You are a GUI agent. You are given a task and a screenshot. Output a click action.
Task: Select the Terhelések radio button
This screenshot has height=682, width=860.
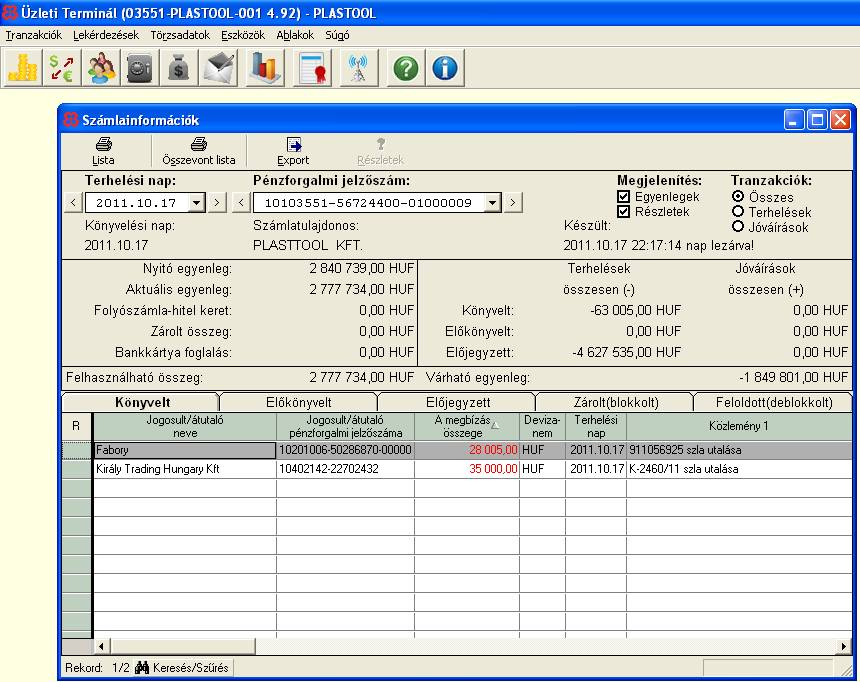[x=738, y=212]
